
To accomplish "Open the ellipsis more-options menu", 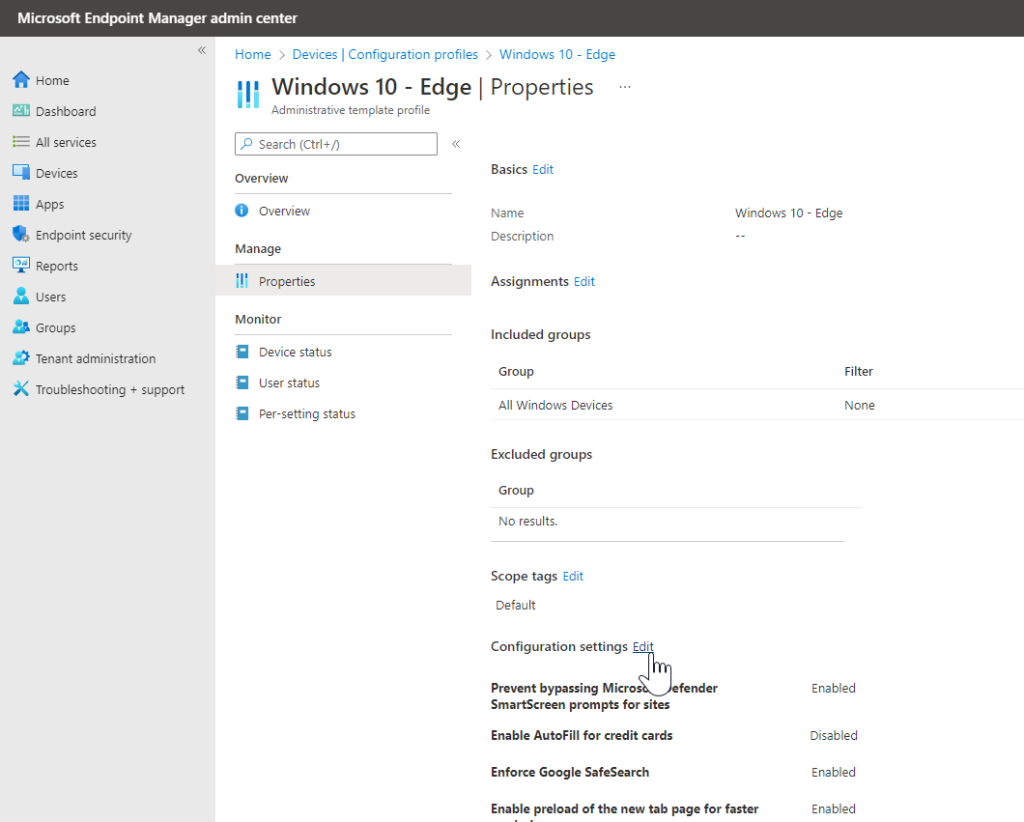I will pyautogui.click(x=625, y=88).
